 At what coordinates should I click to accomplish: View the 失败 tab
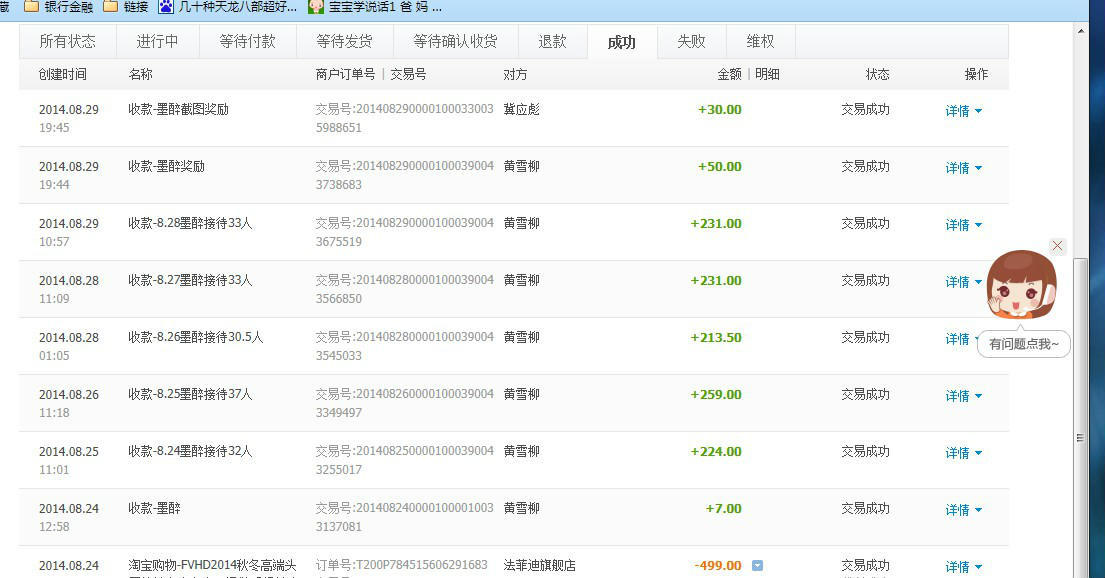click(x=690, y=41)
